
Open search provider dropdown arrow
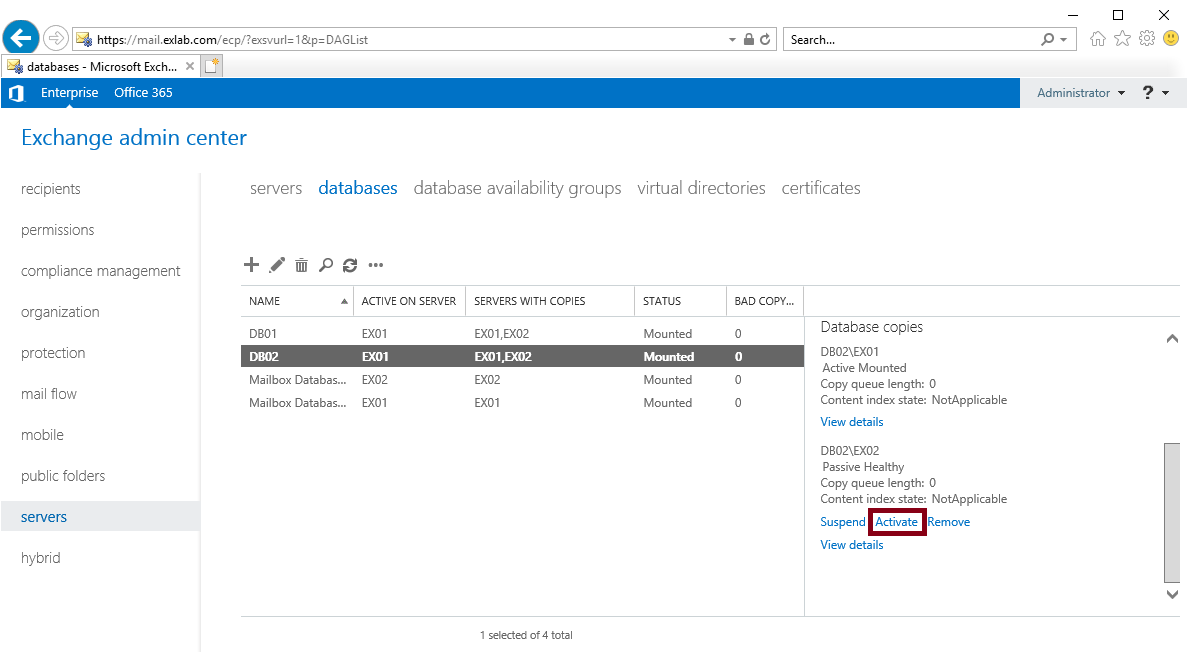[x=1064, y=39]
